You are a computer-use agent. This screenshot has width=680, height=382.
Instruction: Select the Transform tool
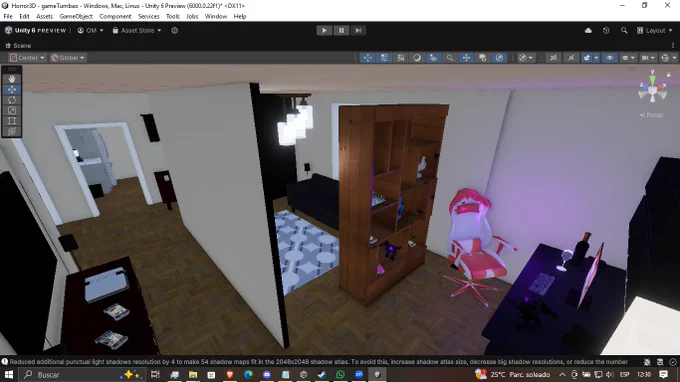12,131
